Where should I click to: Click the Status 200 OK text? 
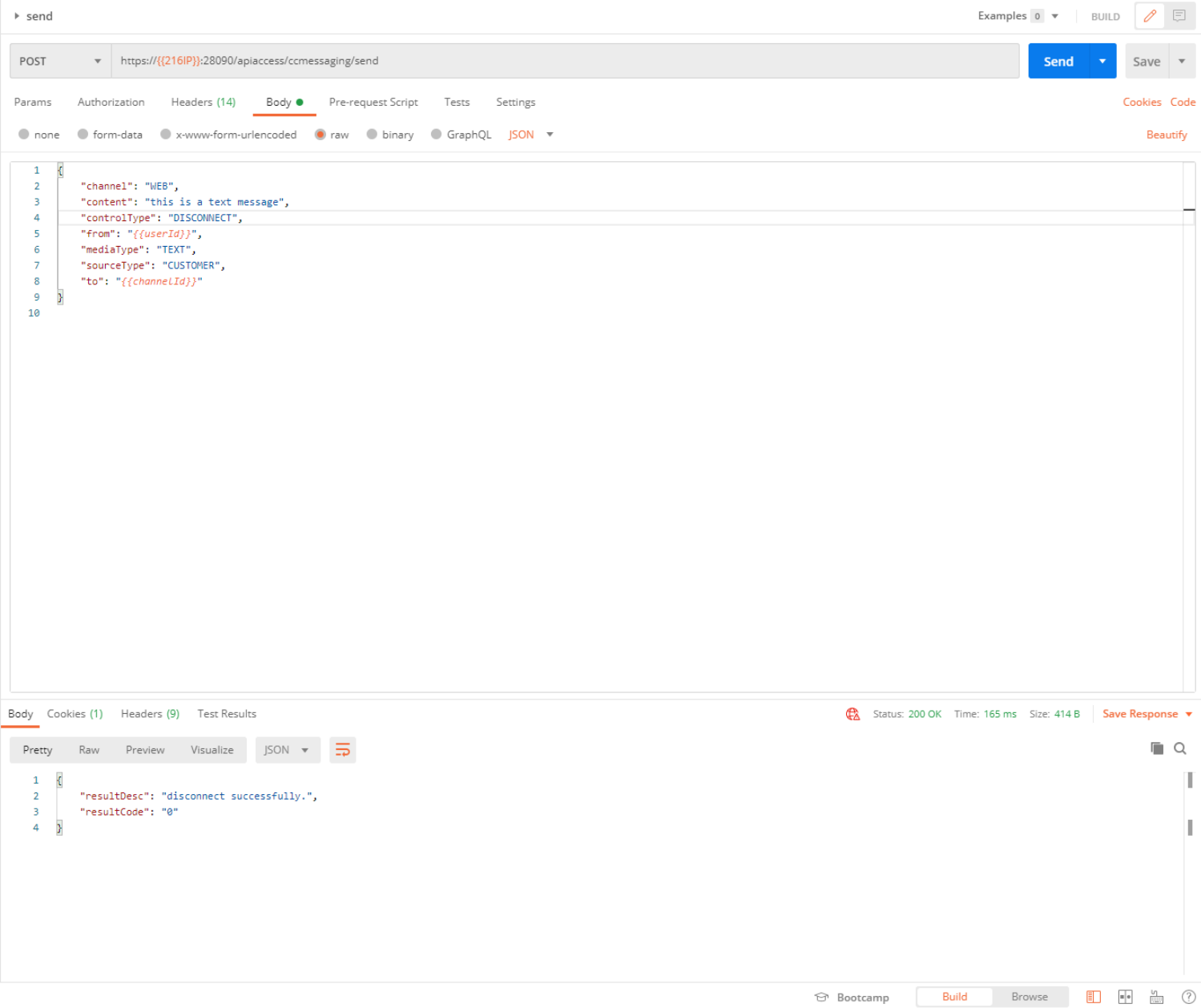pos(907,714)
